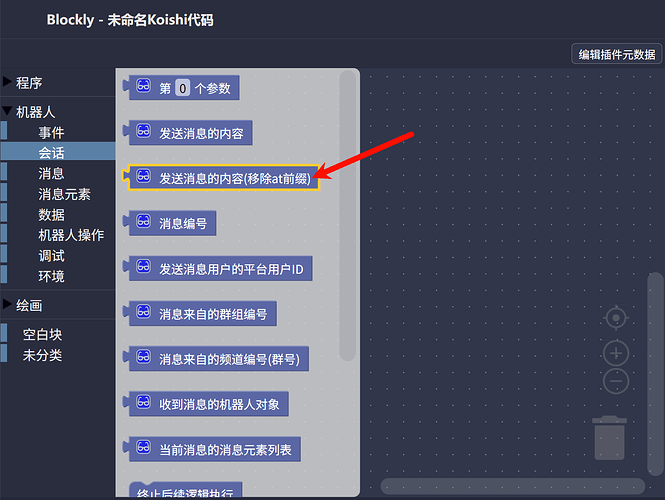665x500 pixels.
Task: Click the number field in 第0个参数 block
Action: click(x=182, y=88)
